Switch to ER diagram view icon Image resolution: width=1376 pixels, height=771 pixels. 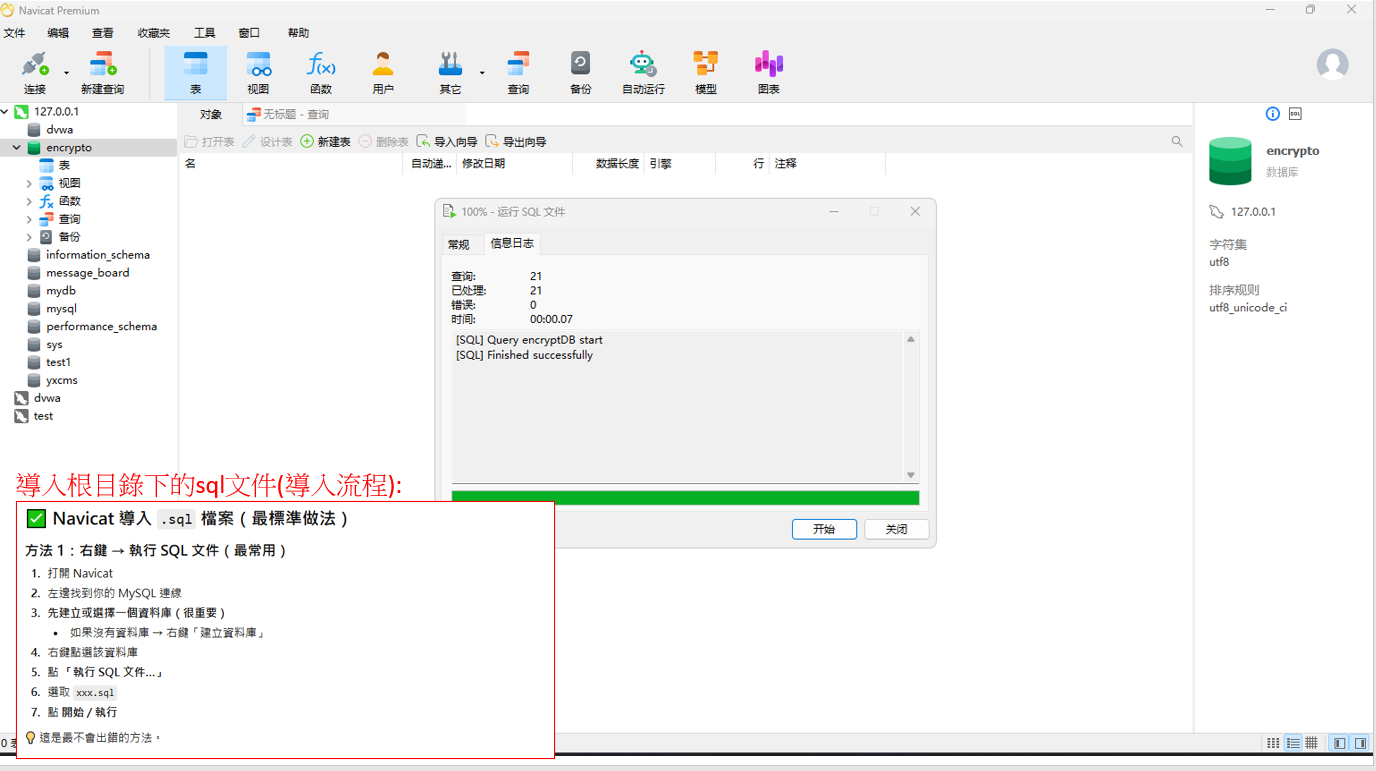(x=1312, y=743)
